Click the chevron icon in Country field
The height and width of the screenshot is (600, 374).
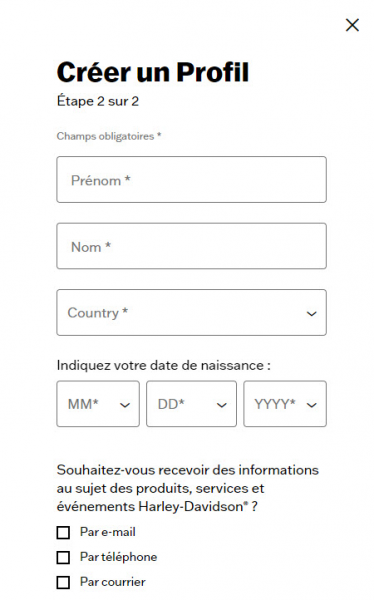click(x=312, y=314)
